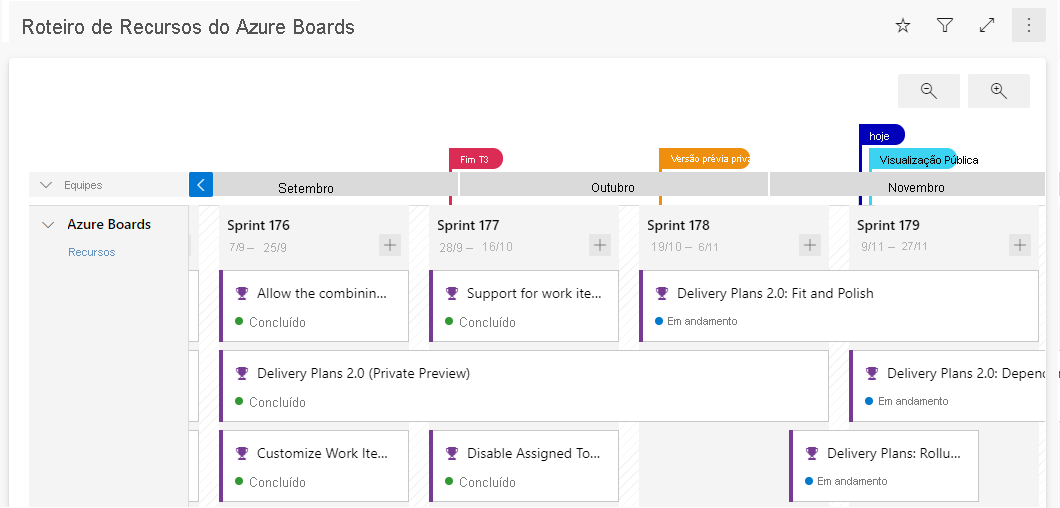The height and width of the screenshot is (508, 1060).
Task: Enter full screen mode with expand arrows
Action: [x=987, y=26]
